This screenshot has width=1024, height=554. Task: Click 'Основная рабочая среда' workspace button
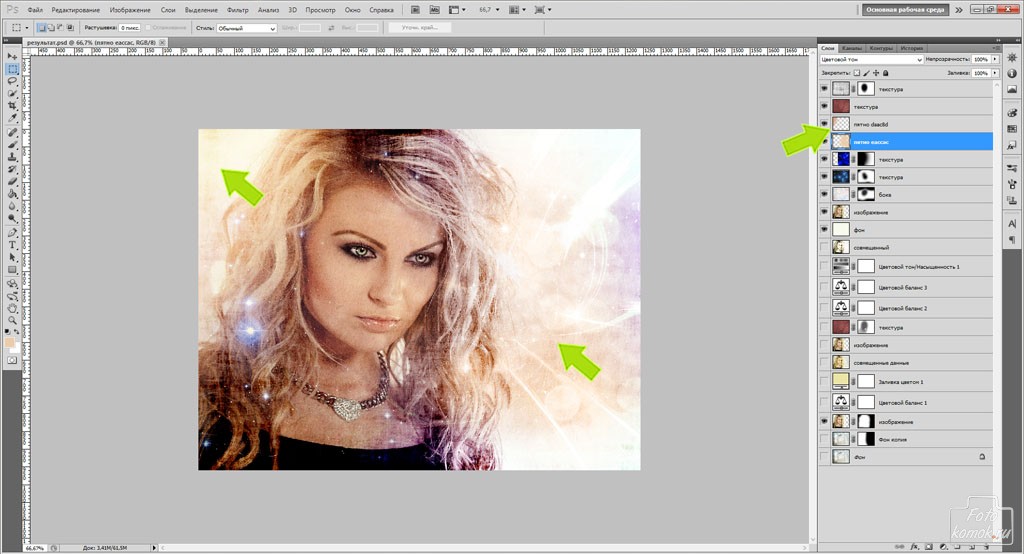coord(906,10)
